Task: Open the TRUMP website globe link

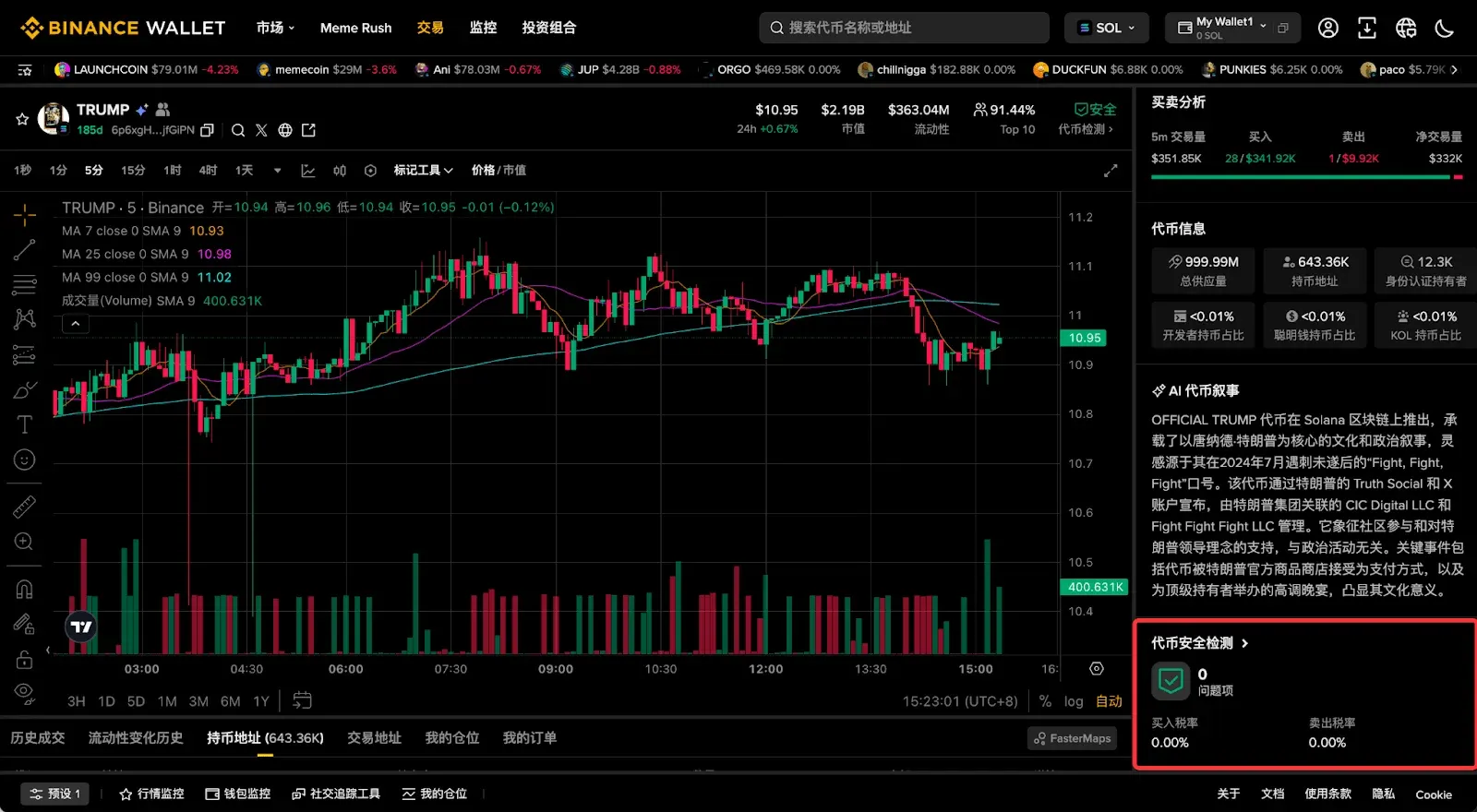Action: 285,130
